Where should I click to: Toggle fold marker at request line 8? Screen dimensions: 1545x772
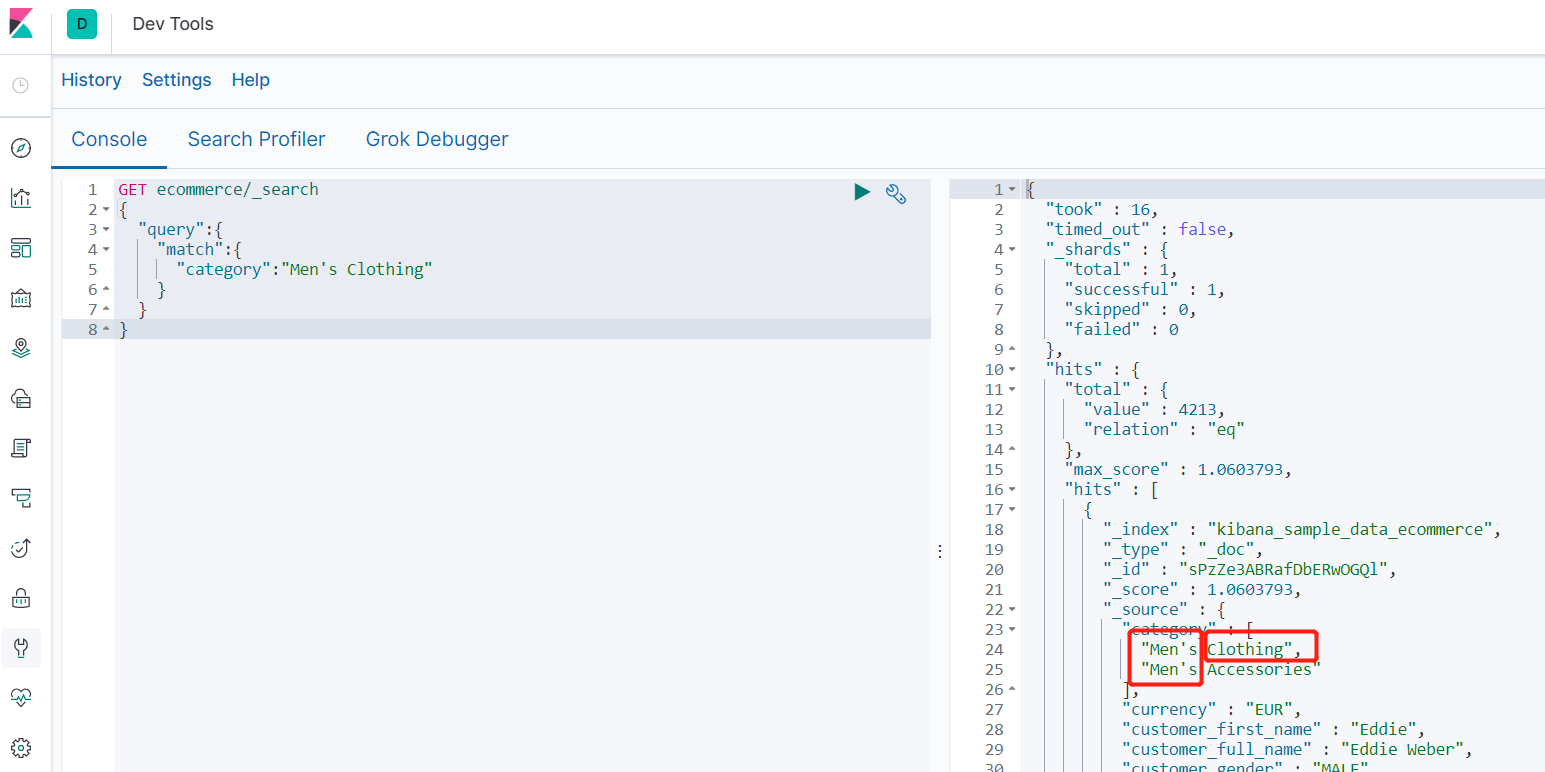[x=106, y=329]
